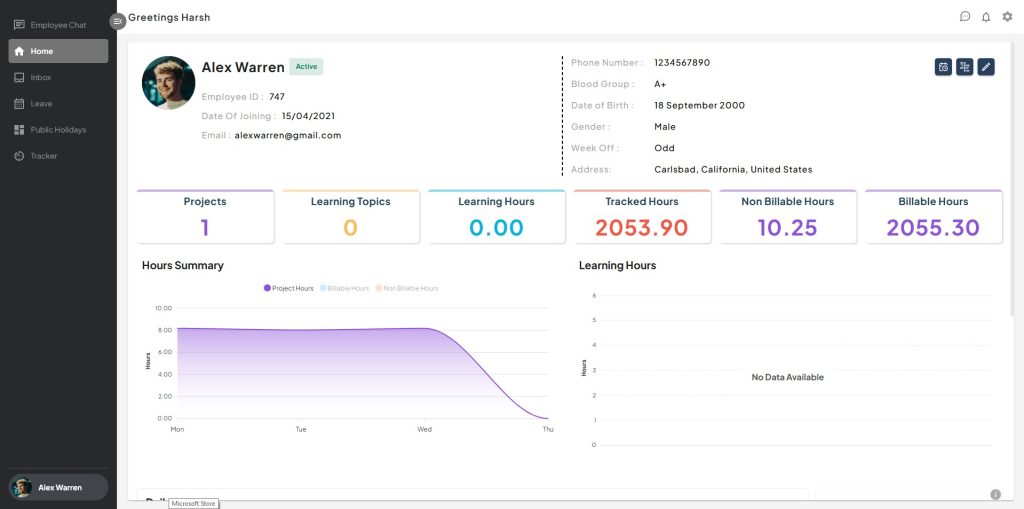Screen dimensions: 1024x509
Task: Click the info icon at bottom right
Action: [x=995, y=494]
